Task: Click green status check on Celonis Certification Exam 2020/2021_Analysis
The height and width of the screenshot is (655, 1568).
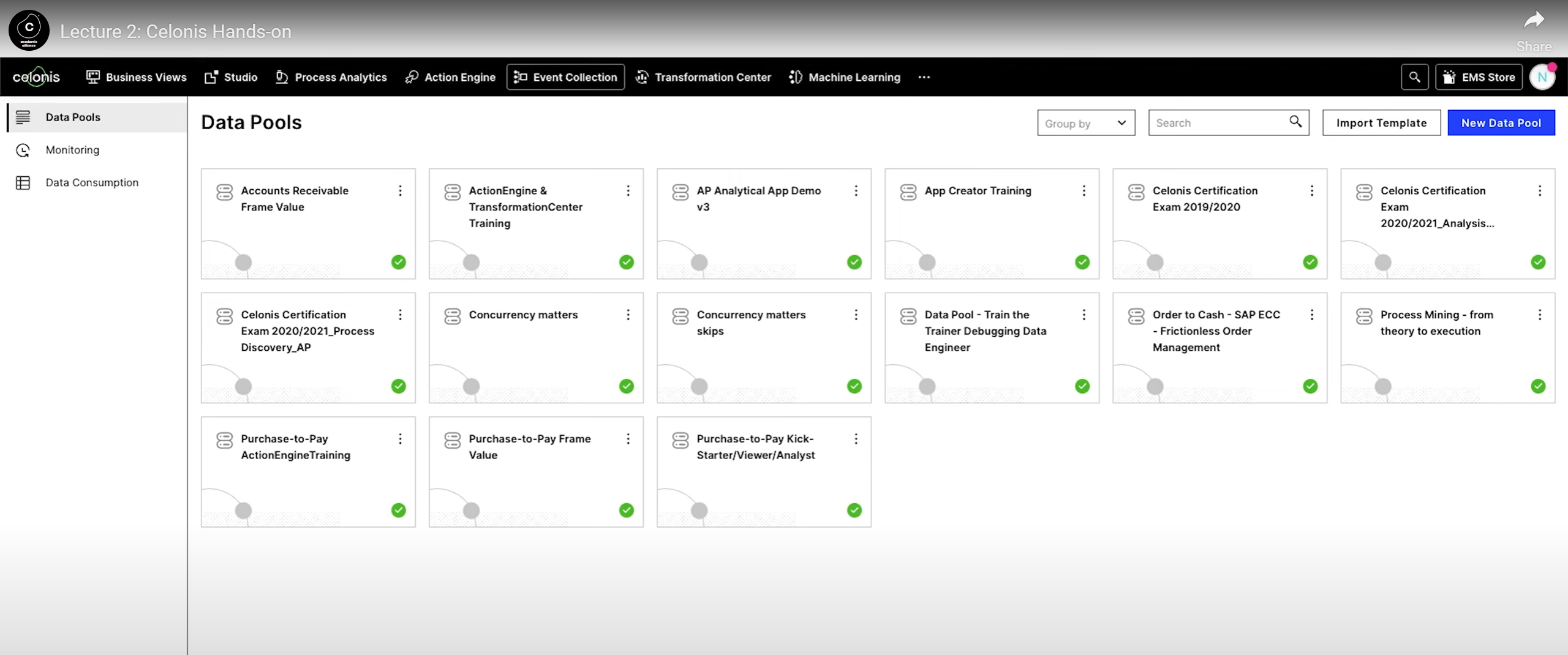Action: point(1538,262)
